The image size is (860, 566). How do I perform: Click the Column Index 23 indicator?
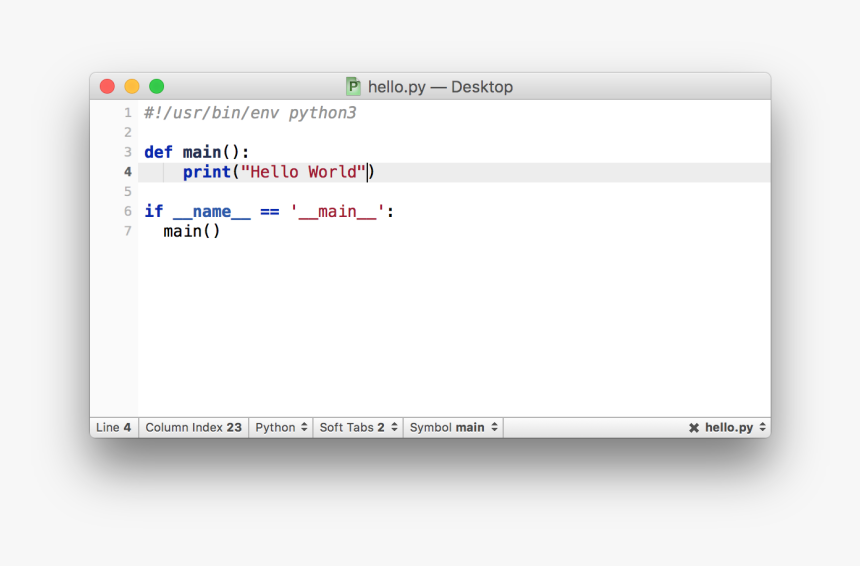coord(193,427)
